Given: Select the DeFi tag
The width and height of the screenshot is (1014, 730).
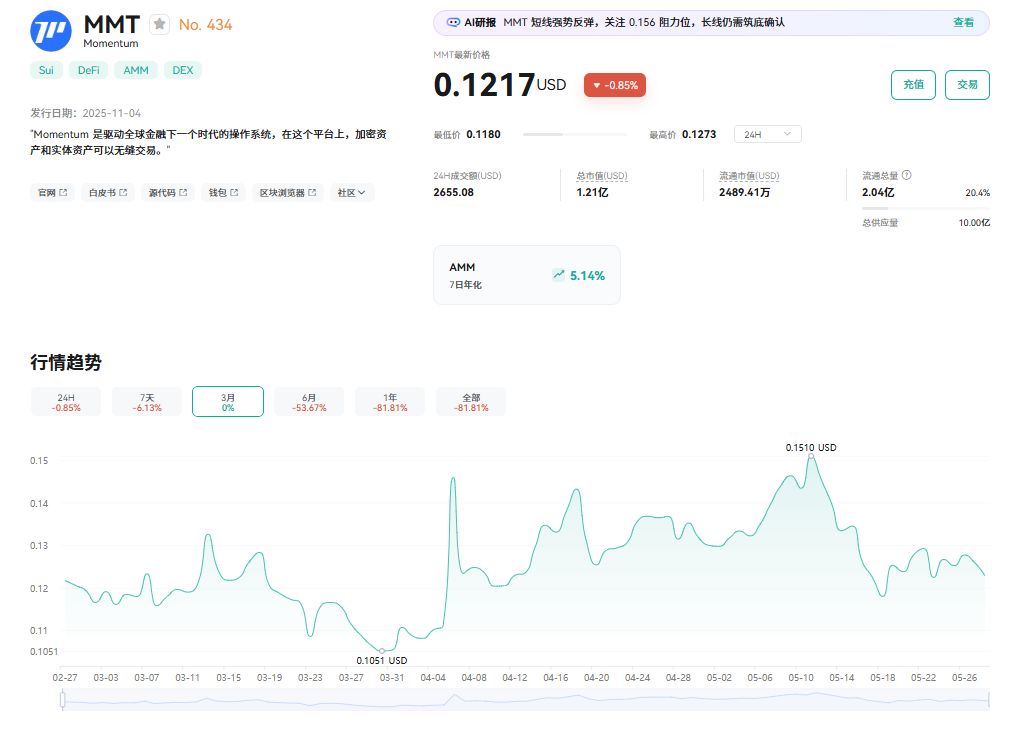Looking at the screenshot, I should (x=89, y=70).
